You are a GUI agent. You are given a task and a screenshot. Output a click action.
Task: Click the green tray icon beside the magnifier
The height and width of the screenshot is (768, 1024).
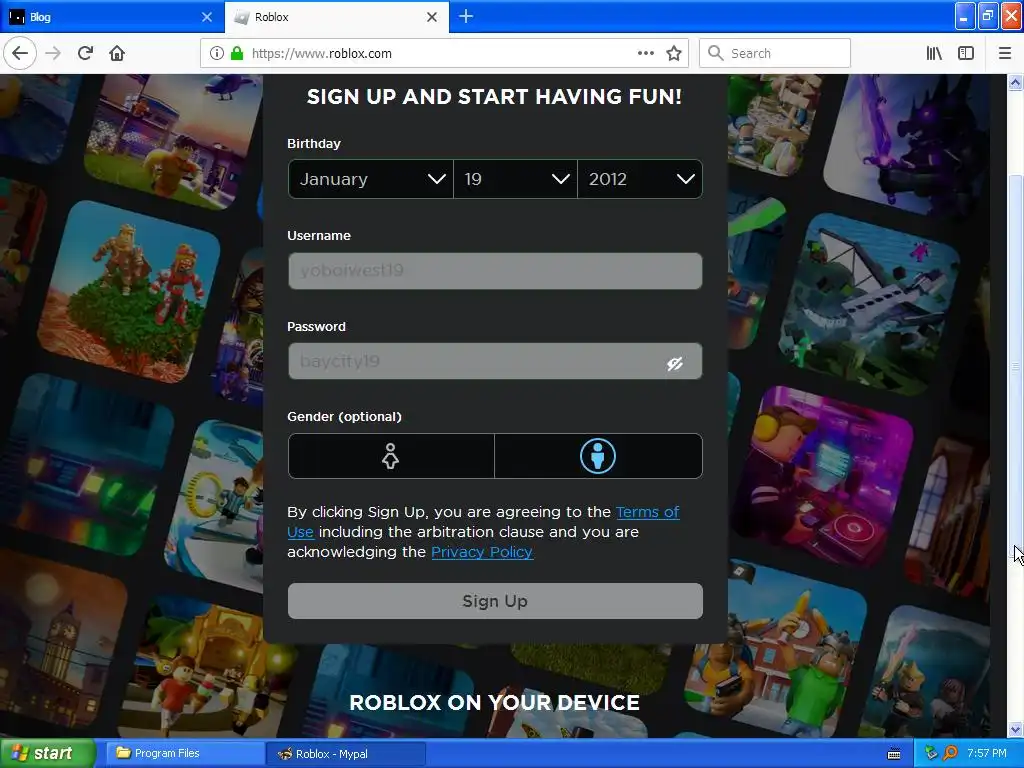coord(931,753)
